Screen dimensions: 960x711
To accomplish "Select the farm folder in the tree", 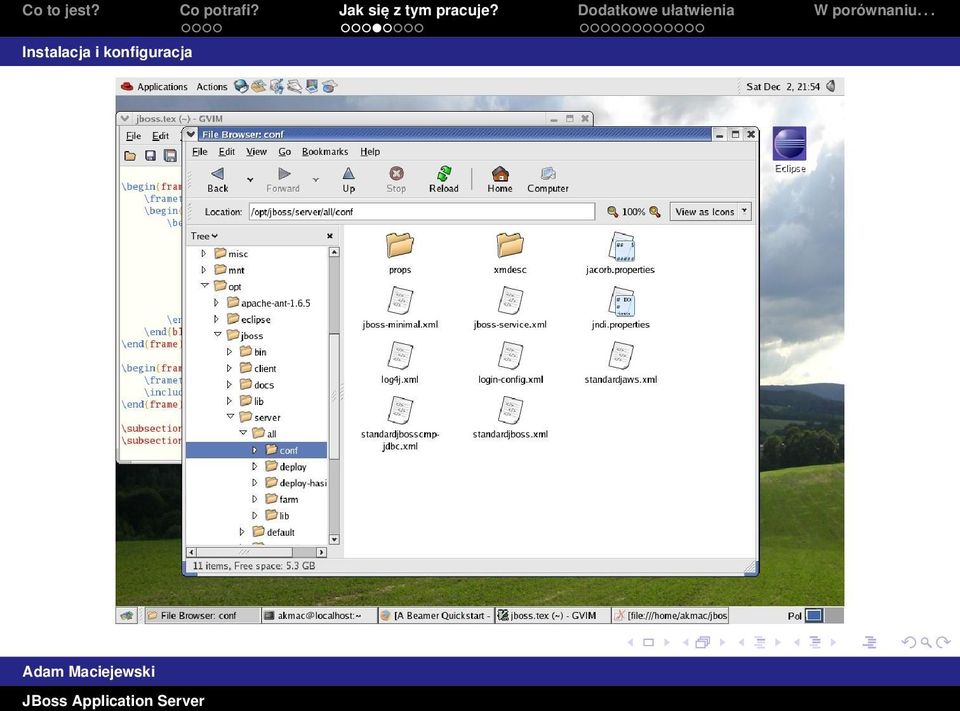I will [x=282, y=499].
